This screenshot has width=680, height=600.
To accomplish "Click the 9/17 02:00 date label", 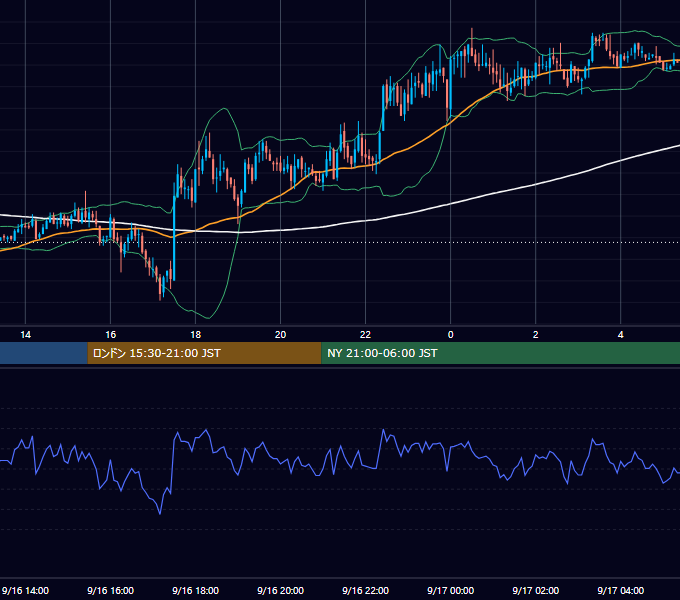I will tap(536, 590).
